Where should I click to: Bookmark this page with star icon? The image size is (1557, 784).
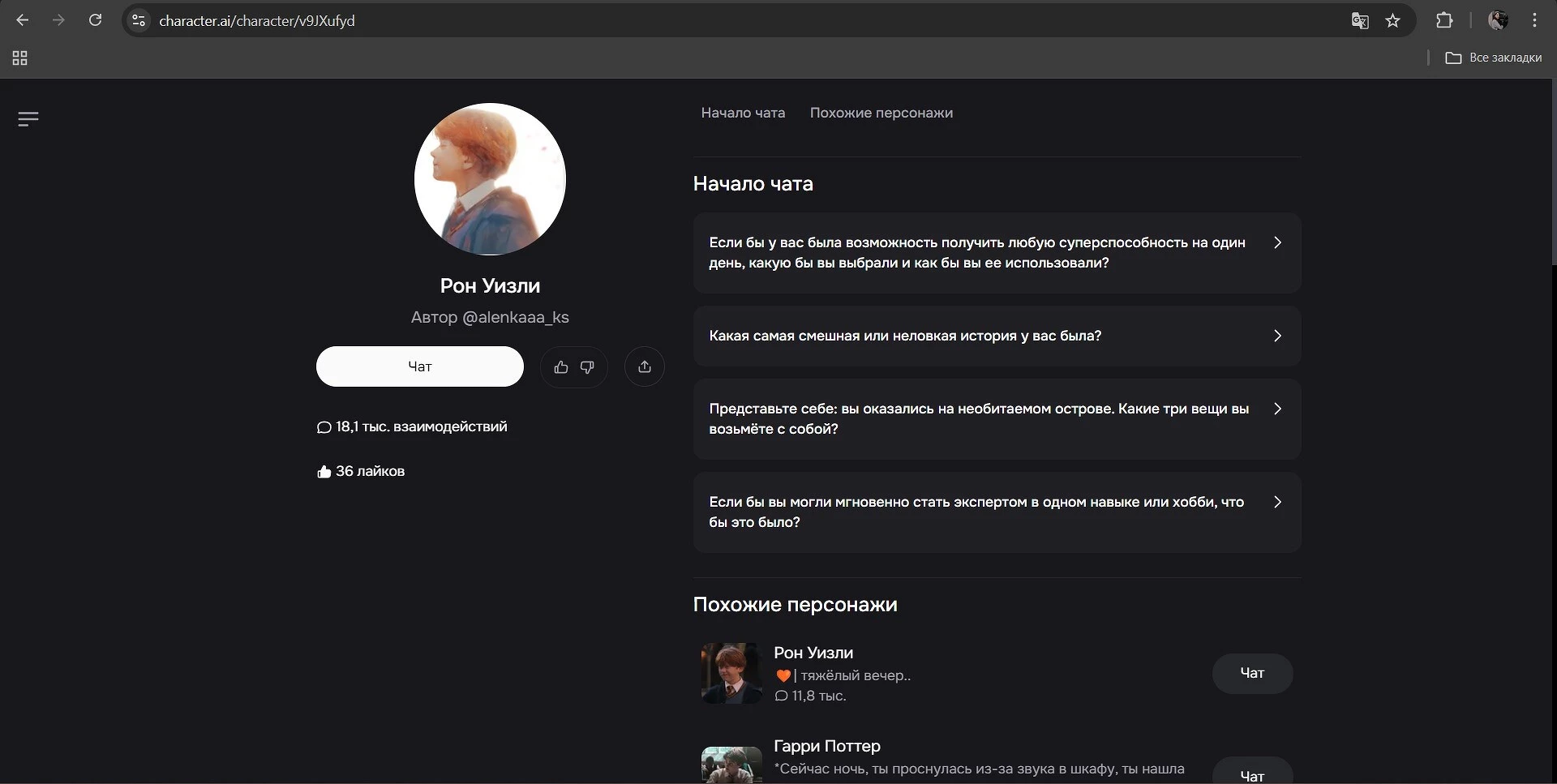1393,21
